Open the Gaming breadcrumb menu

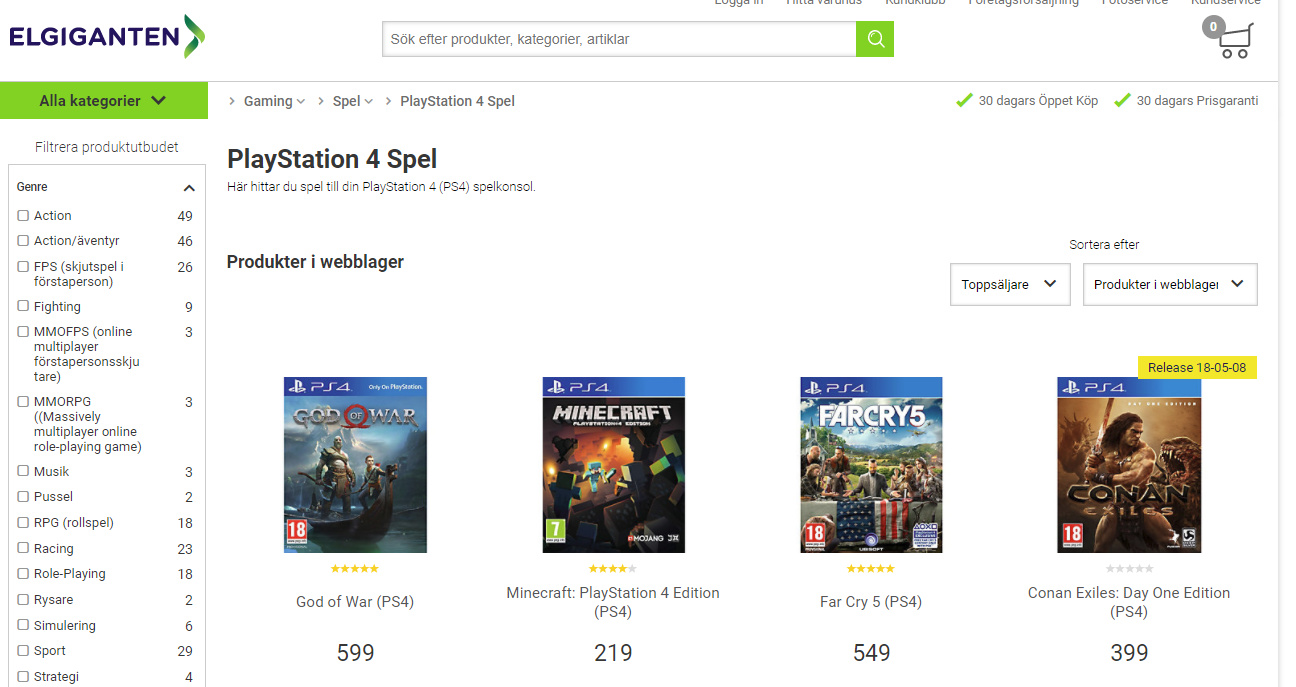pyautogui.click(x=274, y=101)
